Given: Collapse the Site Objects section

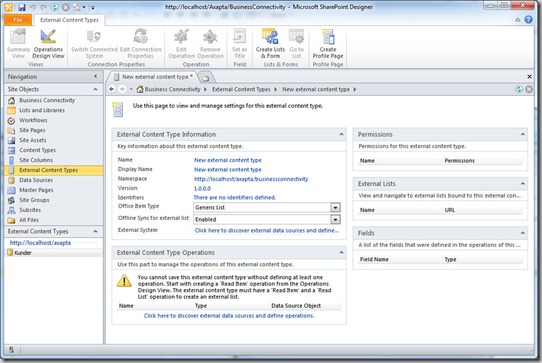Looking at the screenshot, I should [x=95, y=89].
